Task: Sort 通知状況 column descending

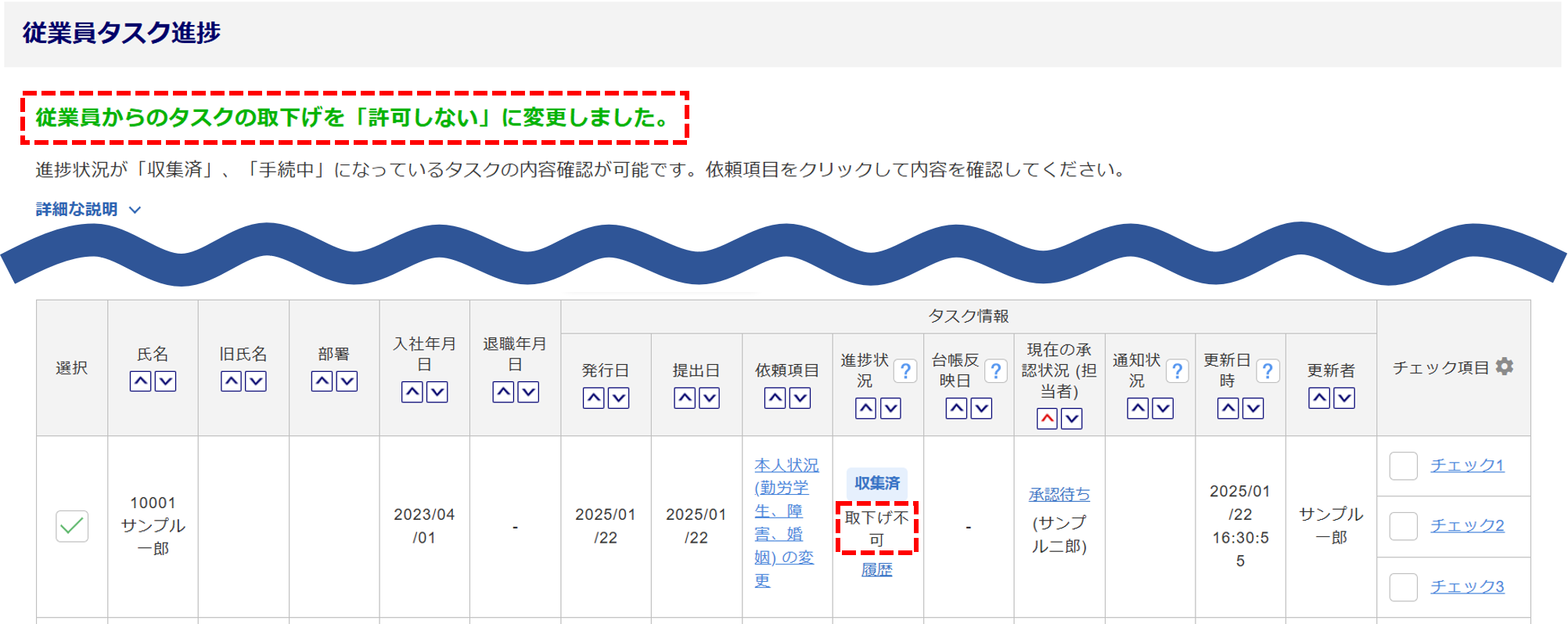Action: (x=1163, y=409)
